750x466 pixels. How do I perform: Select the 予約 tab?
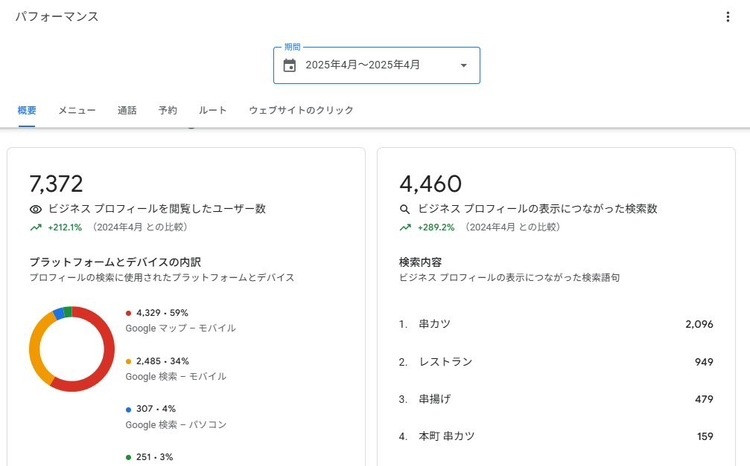[167, 110]
